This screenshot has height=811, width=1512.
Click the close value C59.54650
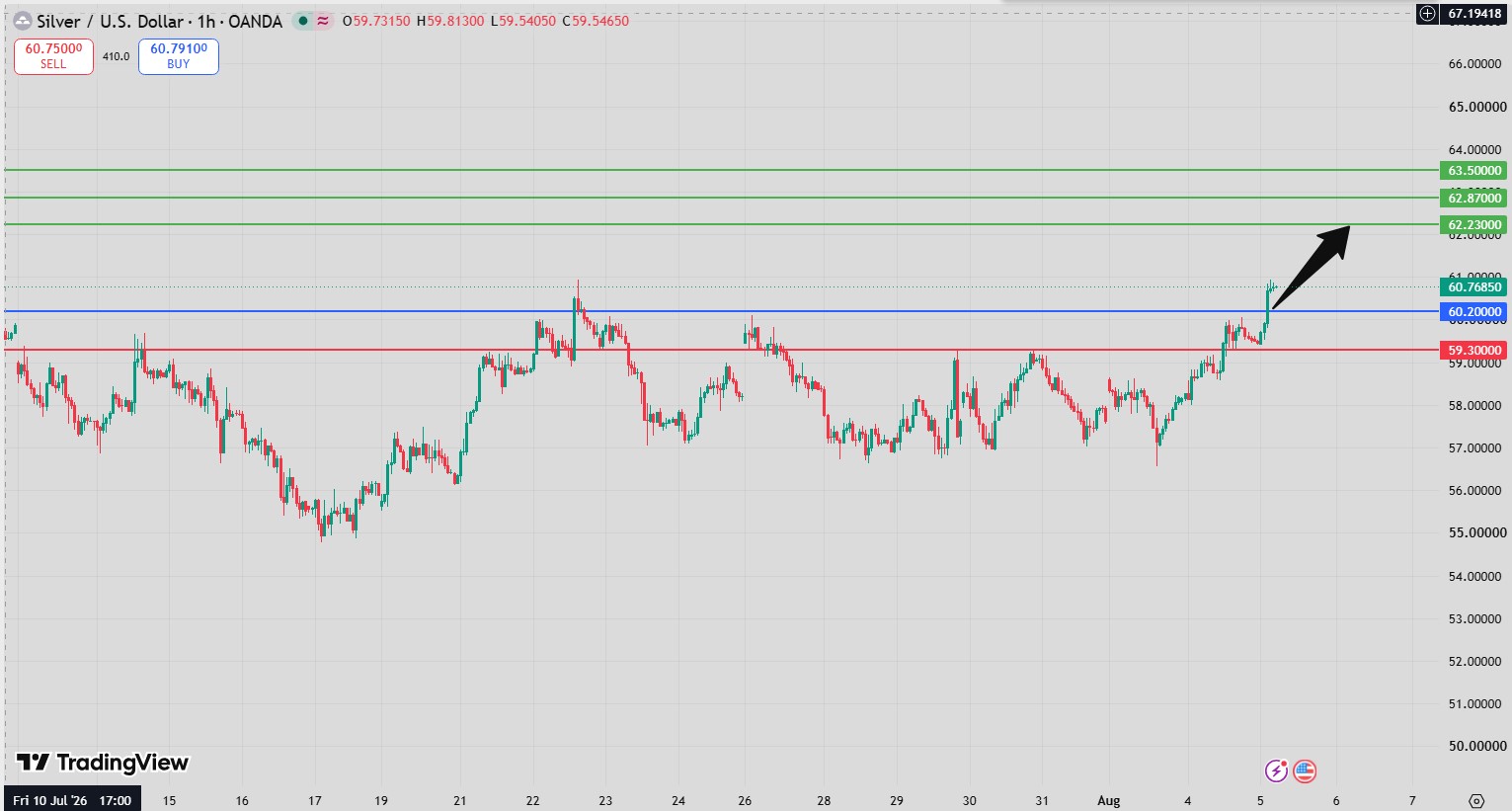coord(596,21)
